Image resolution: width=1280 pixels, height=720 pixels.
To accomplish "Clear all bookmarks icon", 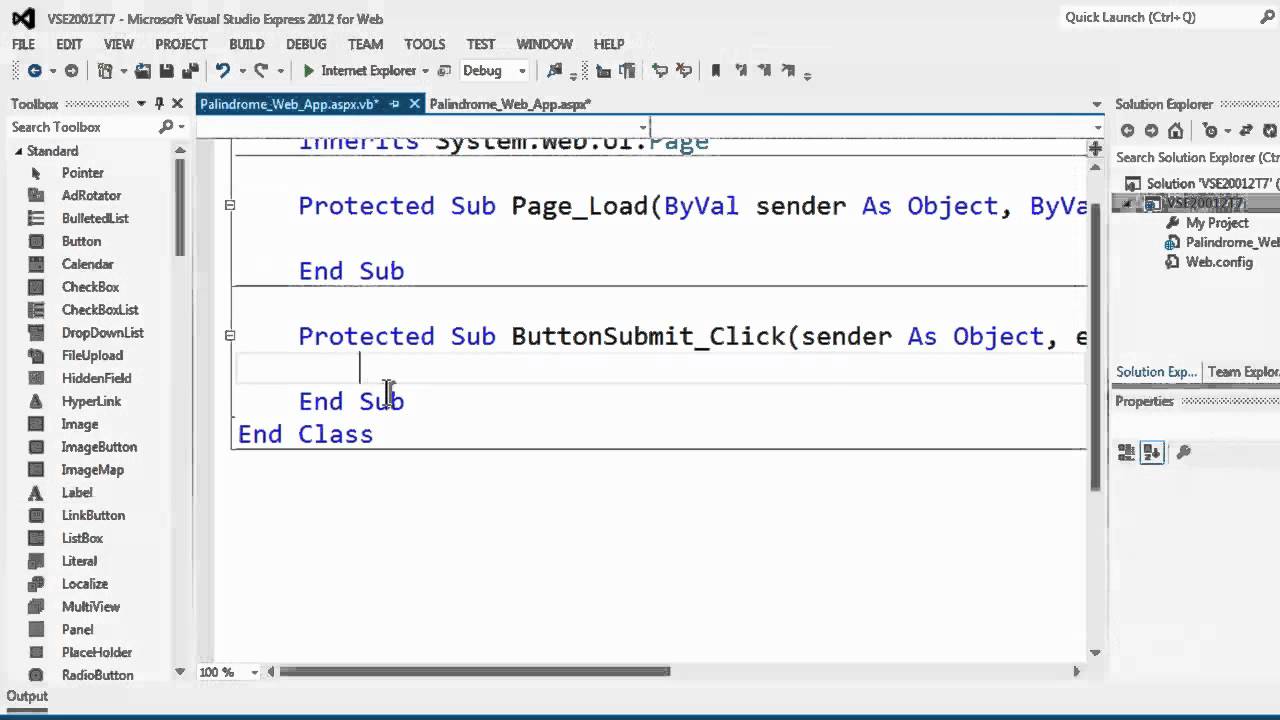I will 788,71.
